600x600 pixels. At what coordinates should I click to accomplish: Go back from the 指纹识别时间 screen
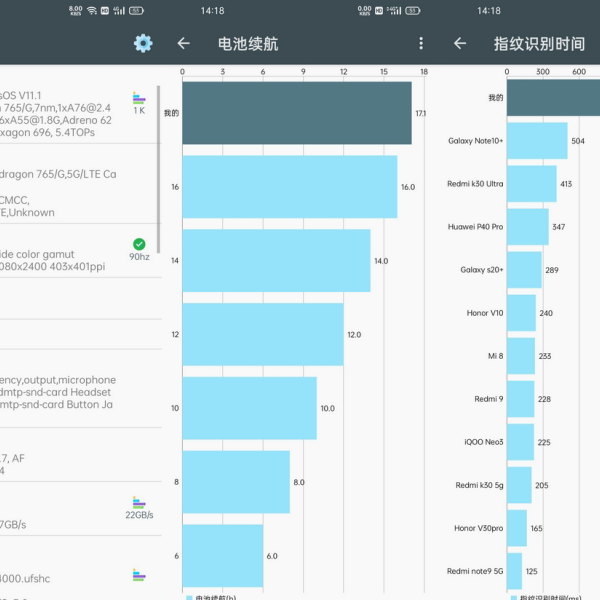pos(460,43)
